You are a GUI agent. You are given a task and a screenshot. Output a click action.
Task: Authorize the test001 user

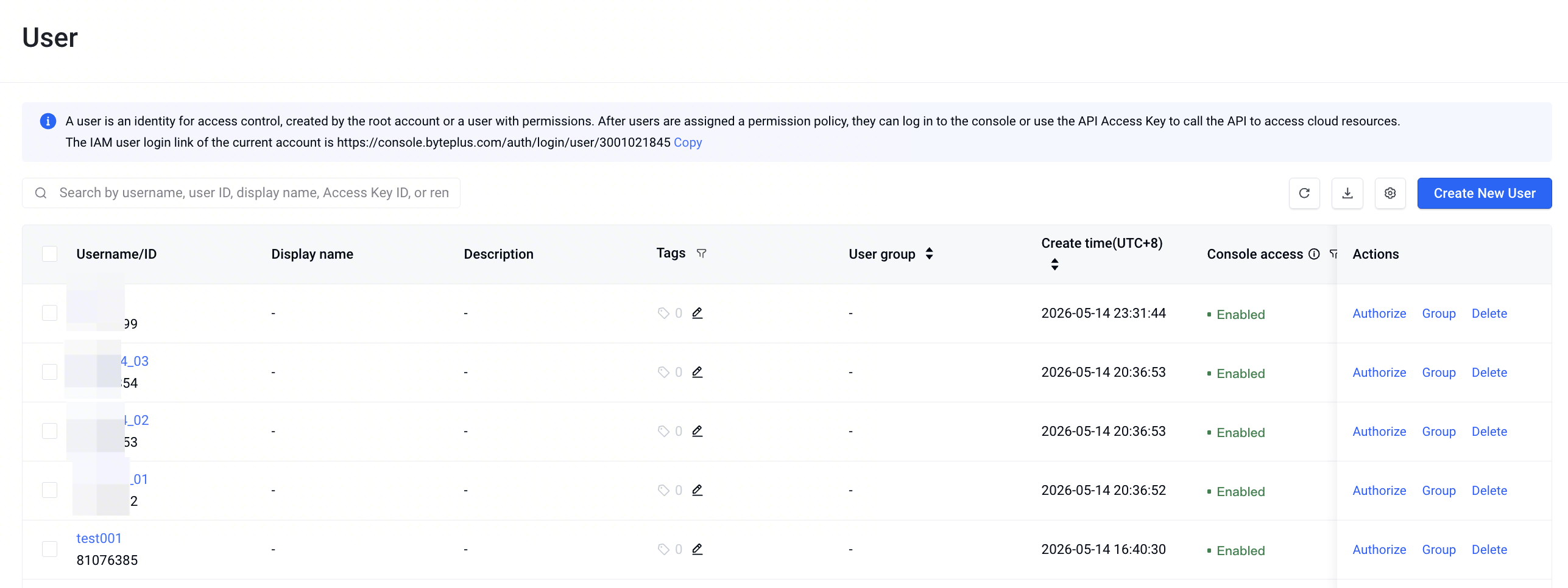[1379, 550]
